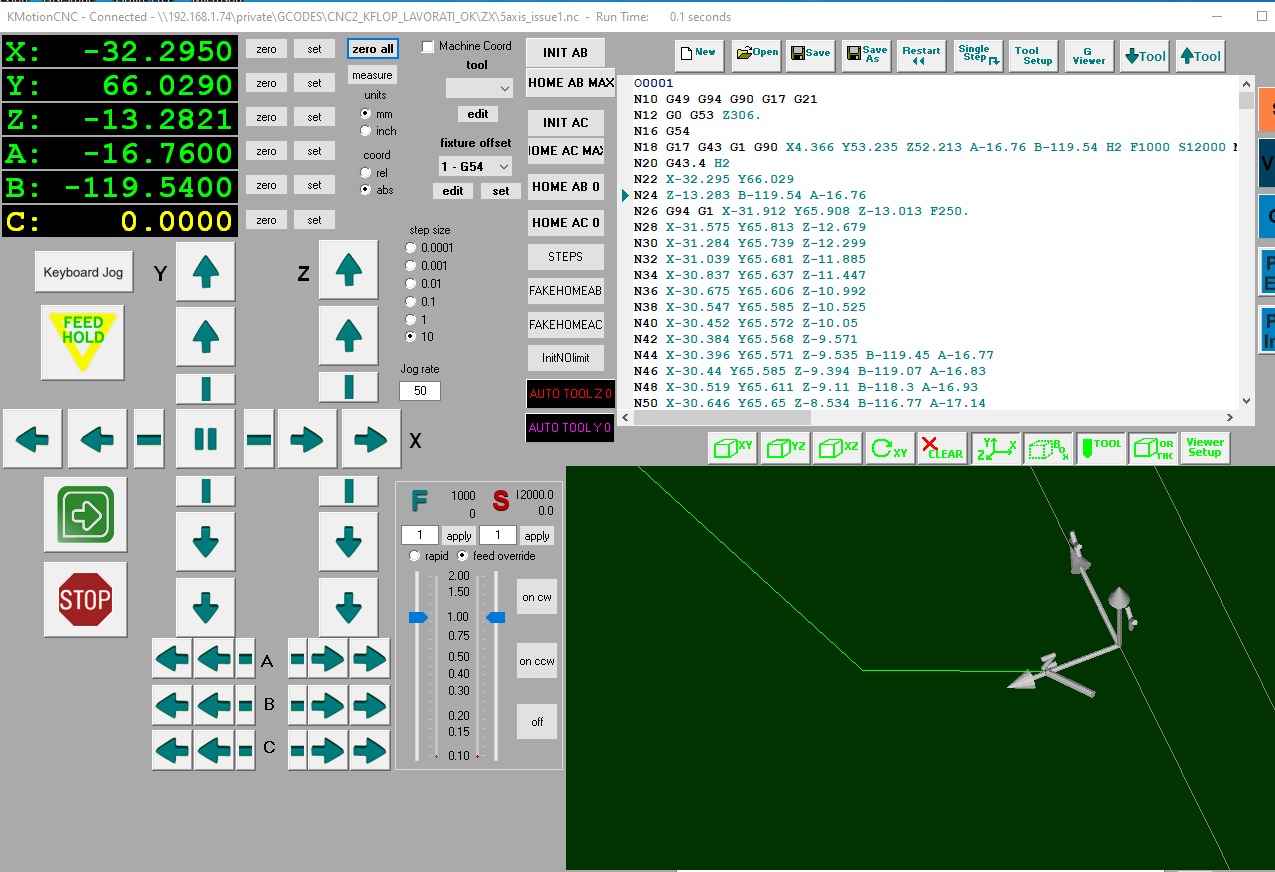The image size is (1275, 872).
Task: Click the HOME AB 0 button
Action: [x=565, y=187]
